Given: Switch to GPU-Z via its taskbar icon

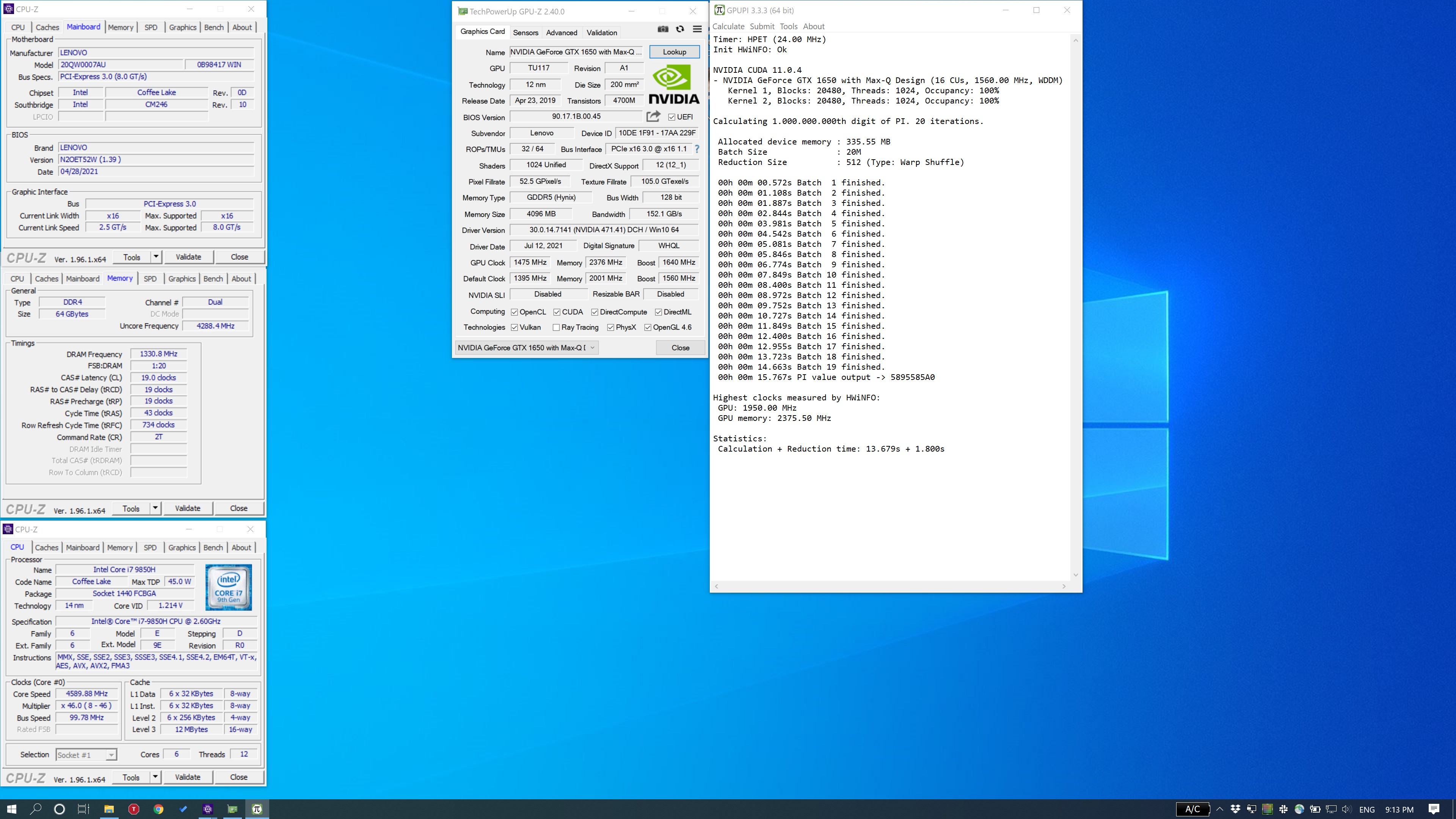Looking at the screenshot, I should click(232, 809).
